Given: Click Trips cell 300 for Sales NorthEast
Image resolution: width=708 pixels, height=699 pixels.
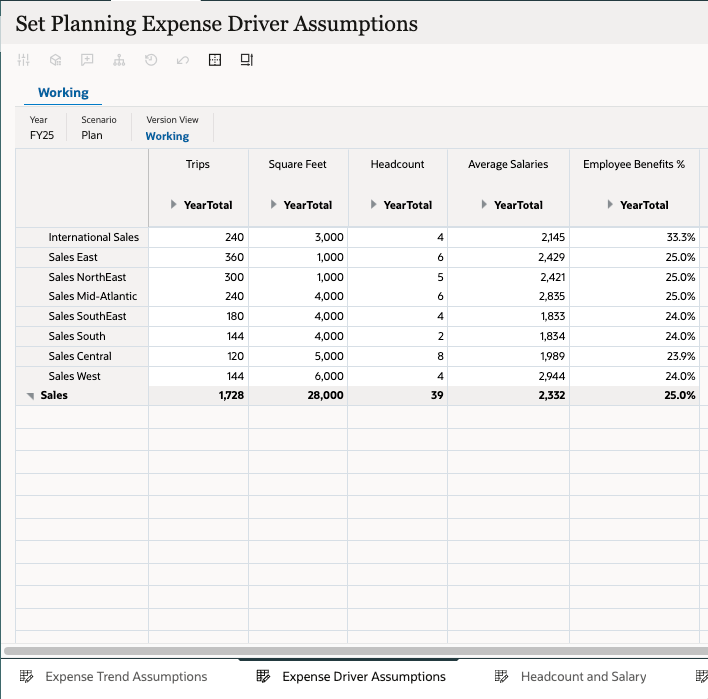Looking at the screenshot, I should point(198,277).
